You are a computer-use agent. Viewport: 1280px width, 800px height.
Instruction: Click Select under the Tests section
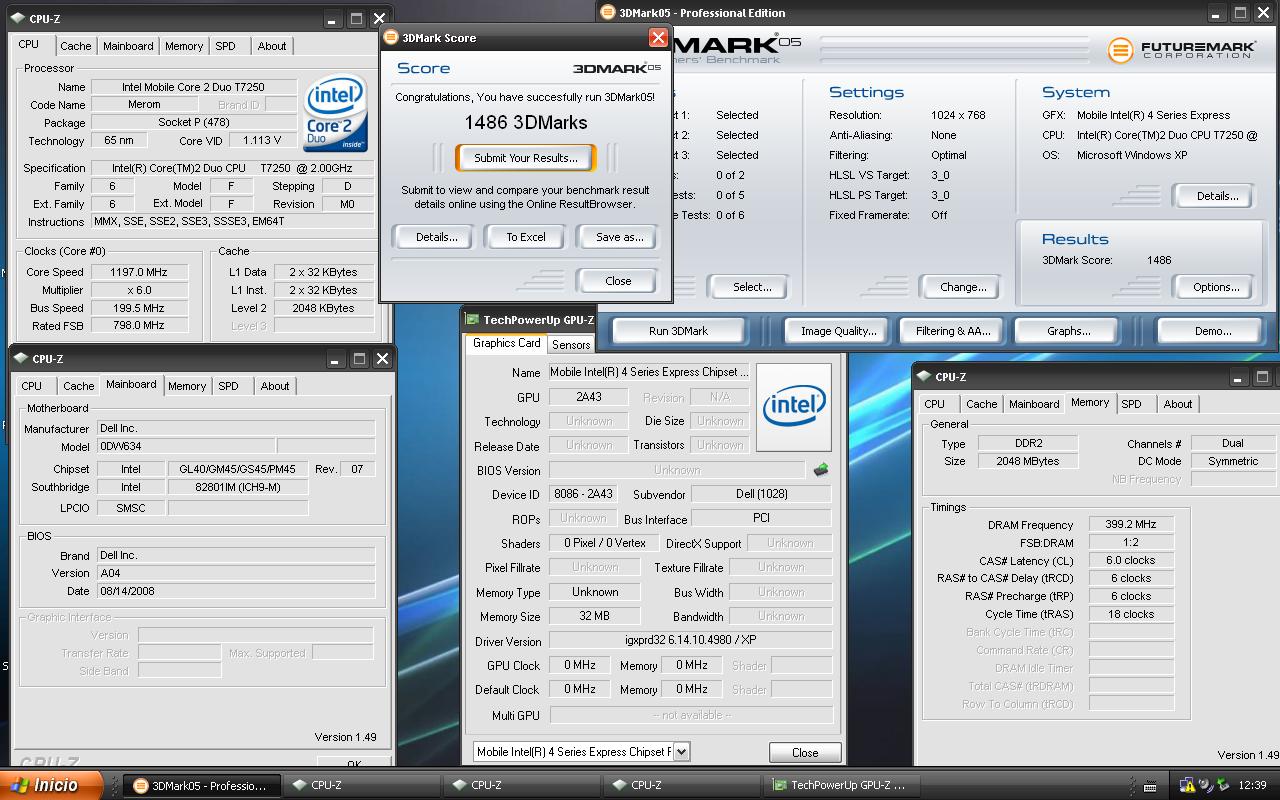(x=751, y=287)
